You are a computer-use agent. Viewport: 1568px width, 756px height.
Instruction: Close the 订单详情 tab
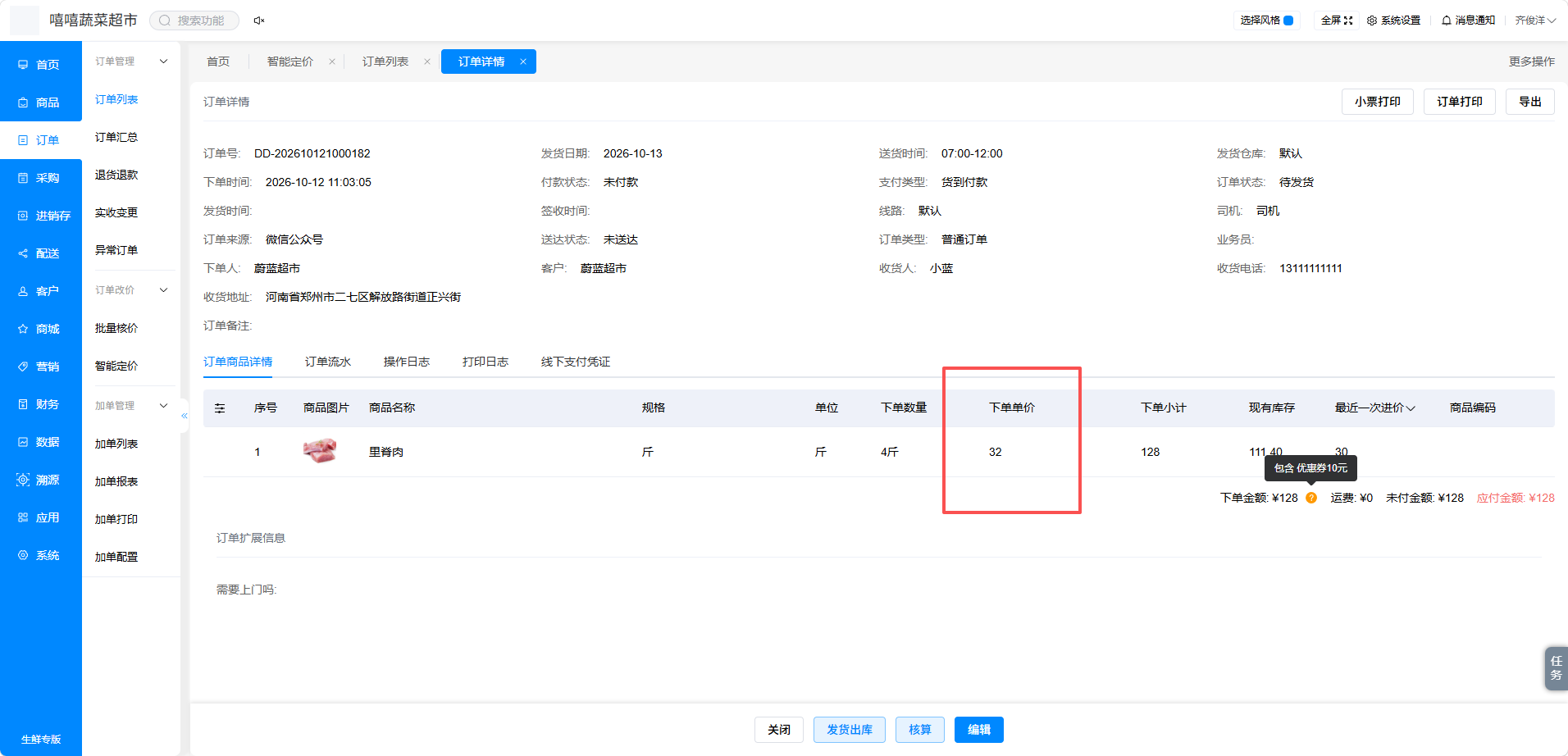523,61
